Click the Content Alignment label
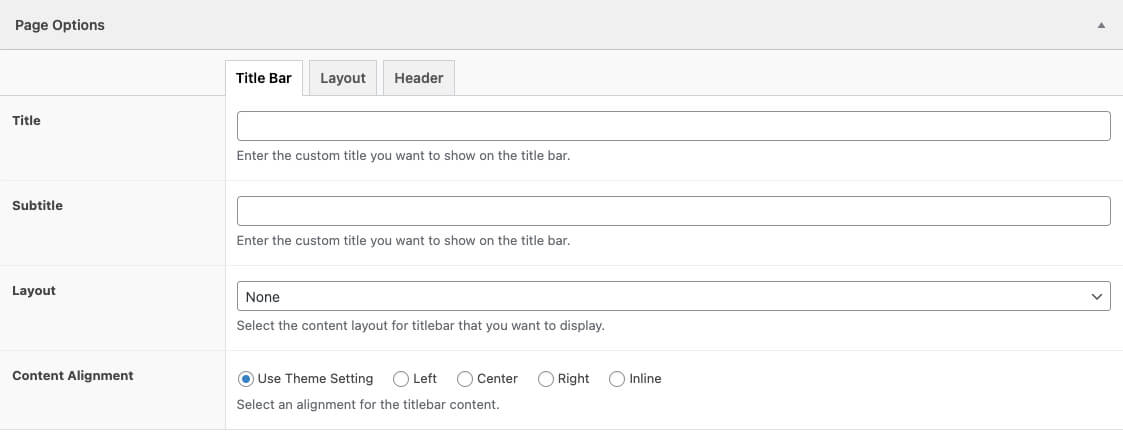Image resolution: width=1123 pixels, height=434 pixels. pyautogui.click(x=73, y=376)
